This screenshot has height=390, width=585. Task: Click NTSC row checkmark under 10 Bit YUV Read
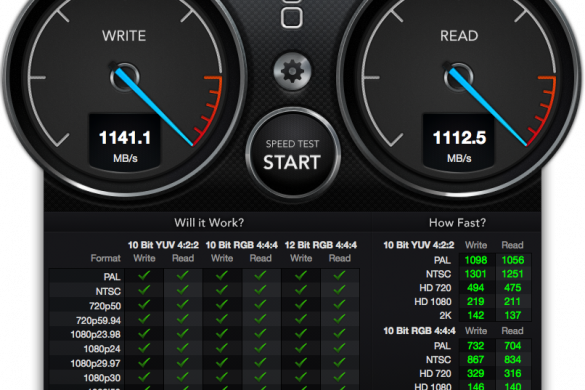click(182, 290)
